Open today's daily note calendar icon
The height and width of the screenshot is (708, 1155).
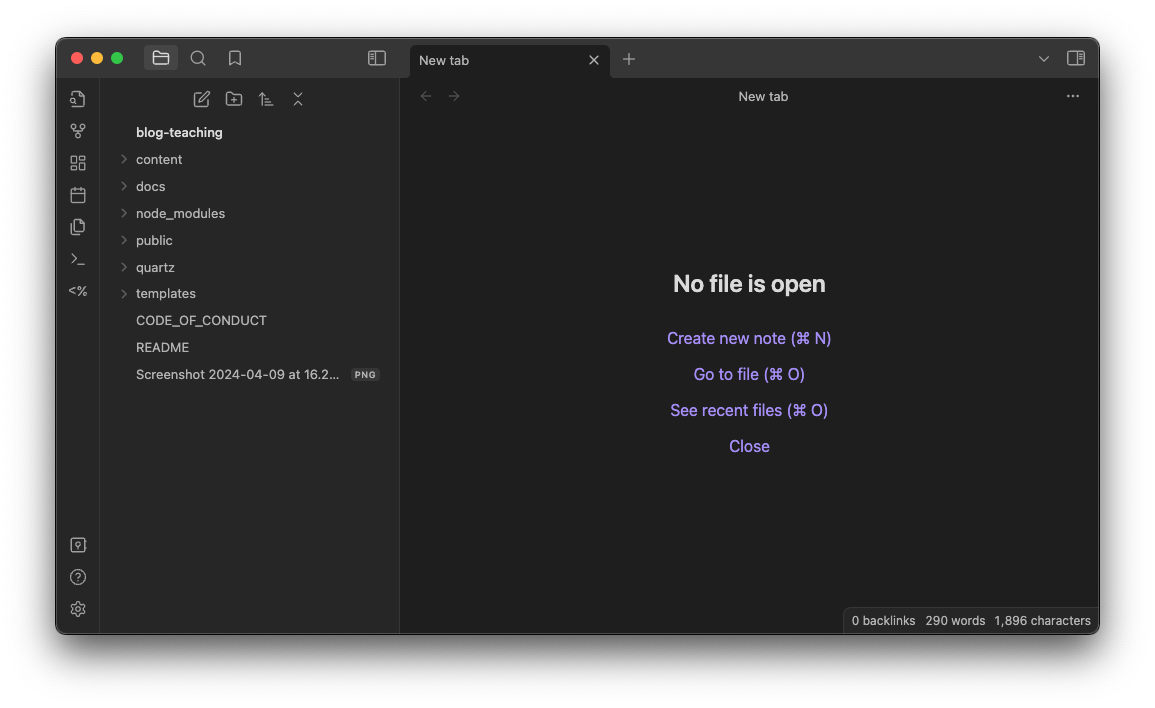(x=77, y=195)
